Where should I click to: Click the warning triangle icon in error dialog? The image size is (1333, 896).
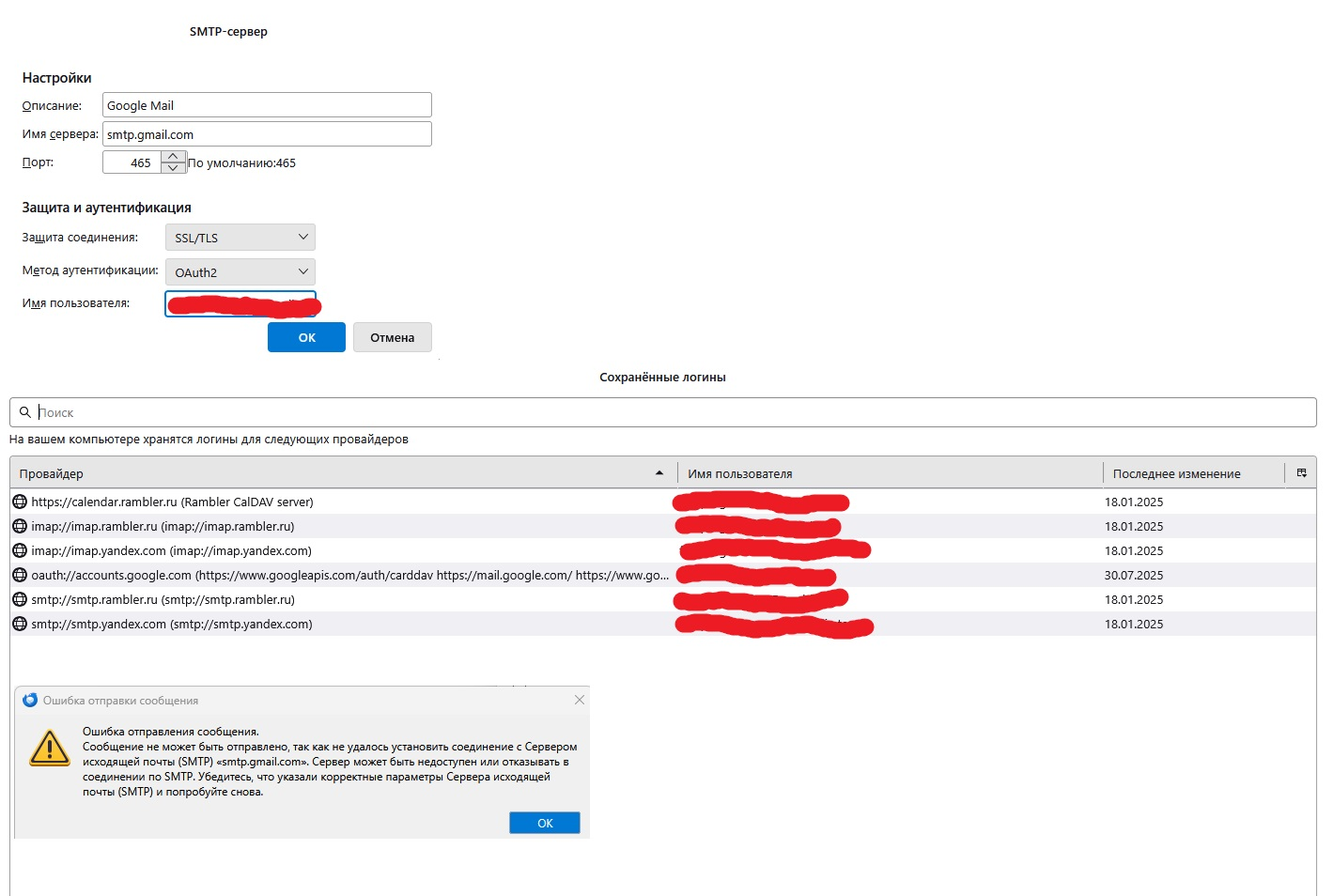pyautogui.click(x=50, y=748)
